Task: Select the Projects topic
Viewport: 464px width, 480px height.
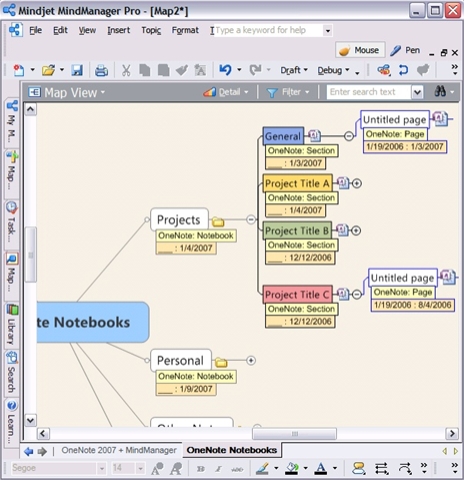Action: (179, 219)
